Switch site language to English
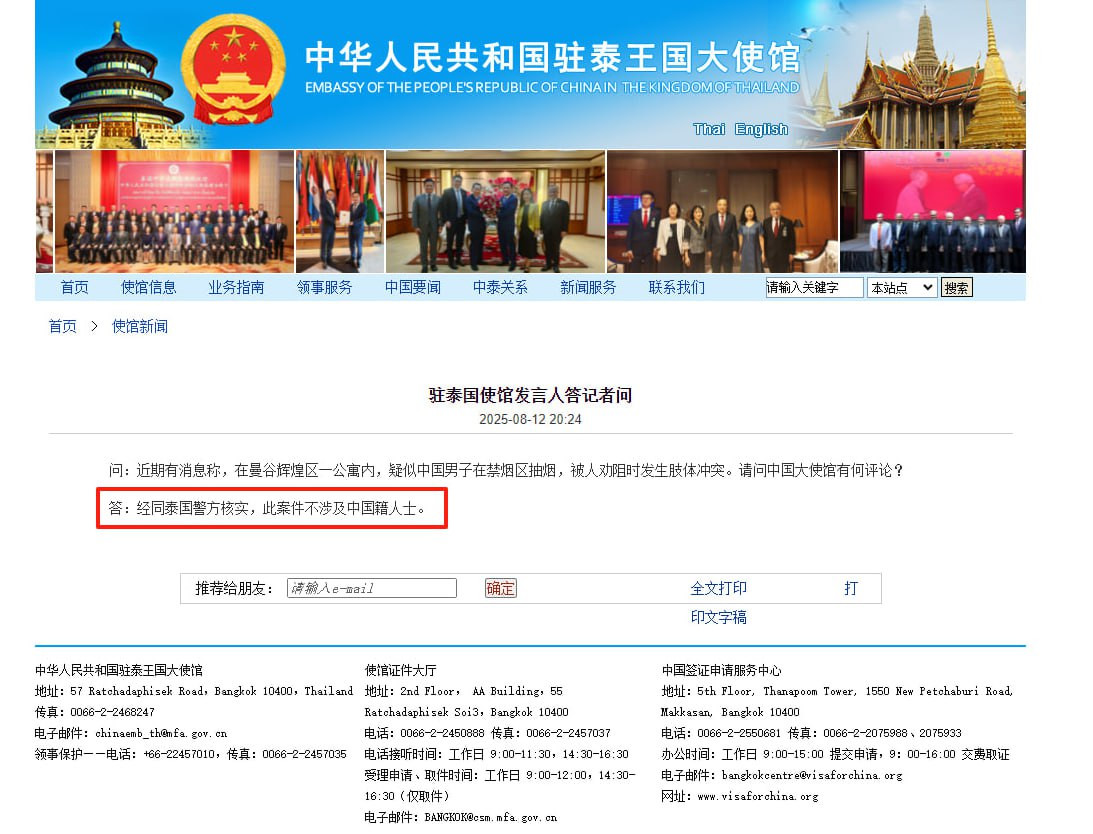This screenshot has height=834, width=1093. (x=761, y=129)
